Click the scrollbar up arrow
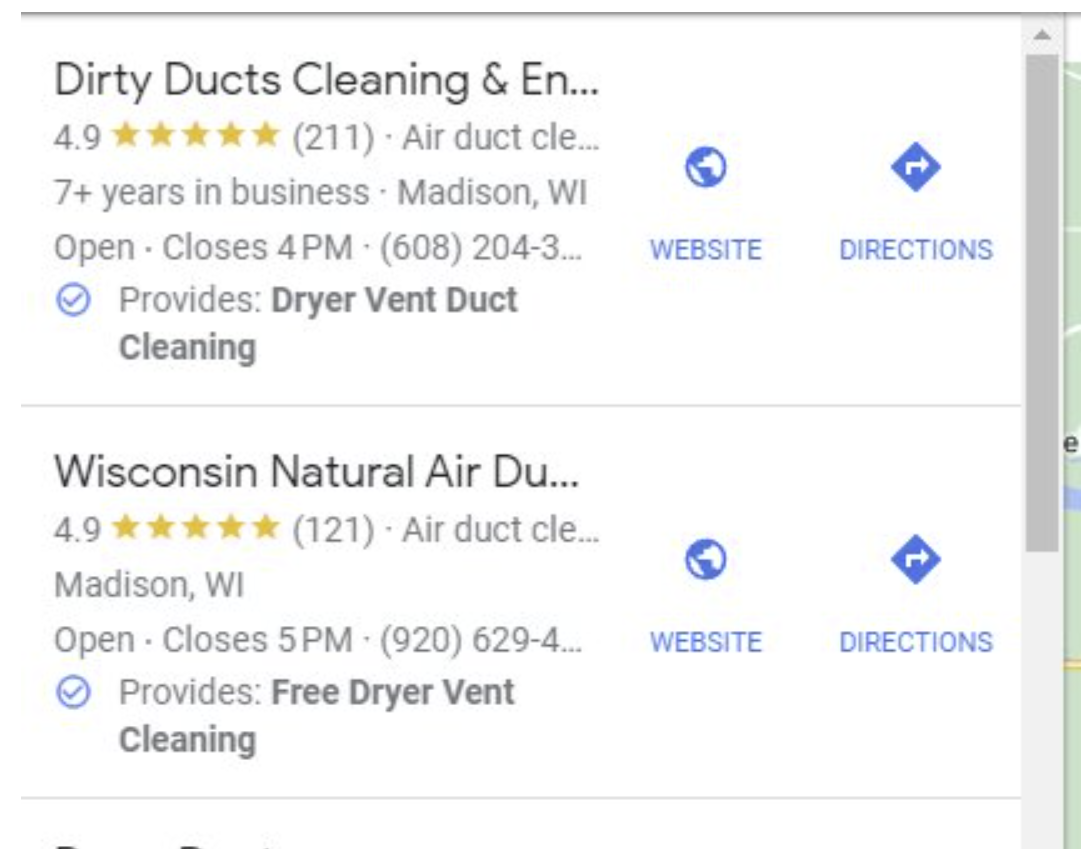 click(1042, 35)
